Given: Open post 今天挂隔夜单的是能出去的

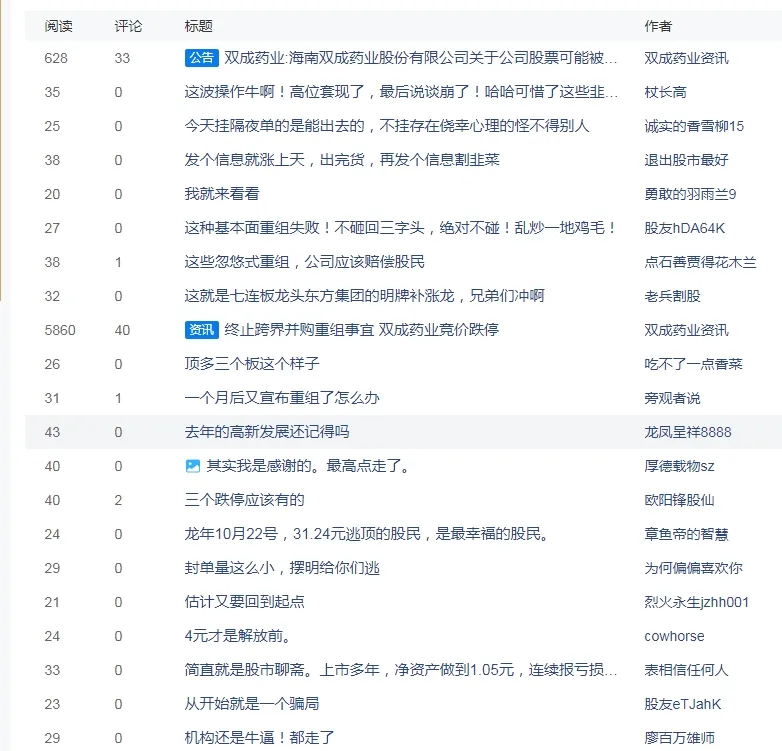Looking at the screenshot, I should 387,126.
